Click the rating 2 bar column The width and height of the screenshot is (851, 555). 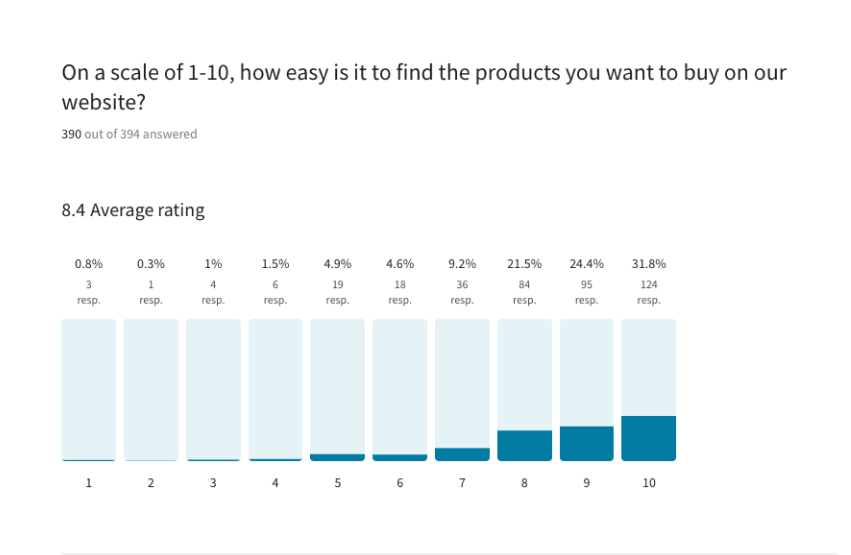pyautogui.click(x=151, y=390)
